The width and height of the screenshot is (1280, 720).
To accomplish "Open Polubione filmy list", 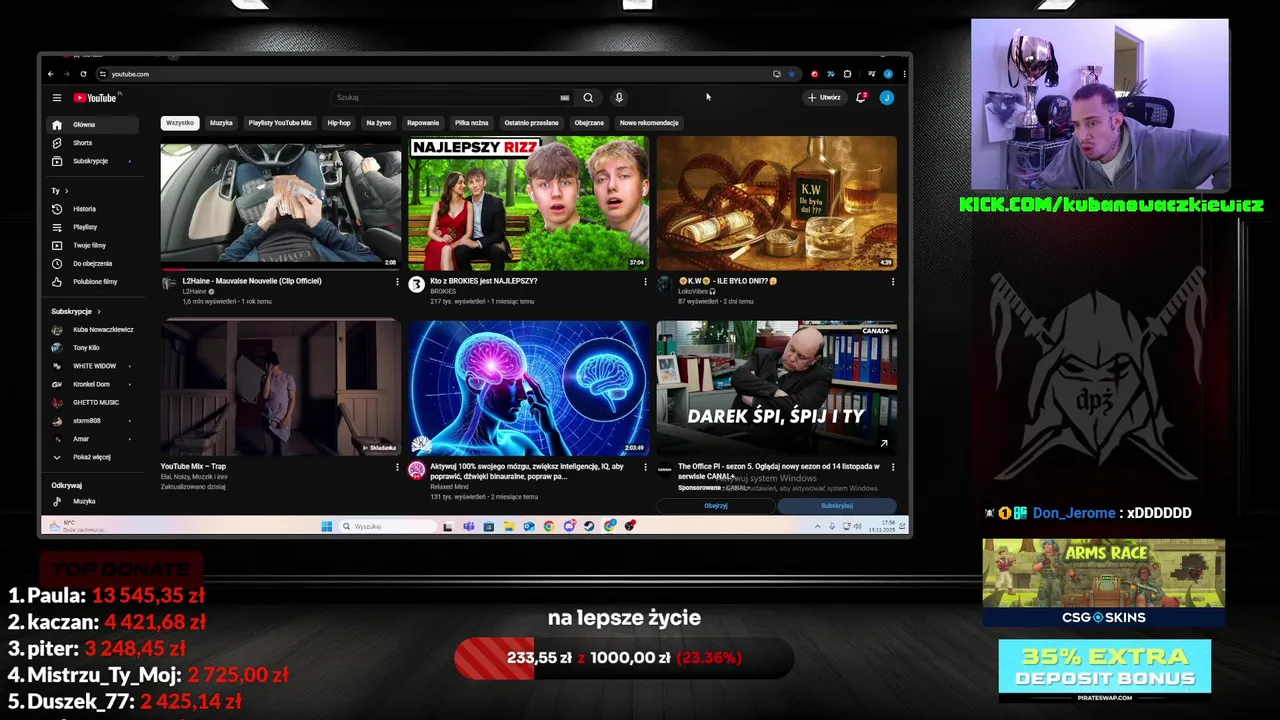I will (x=94, y=281).
